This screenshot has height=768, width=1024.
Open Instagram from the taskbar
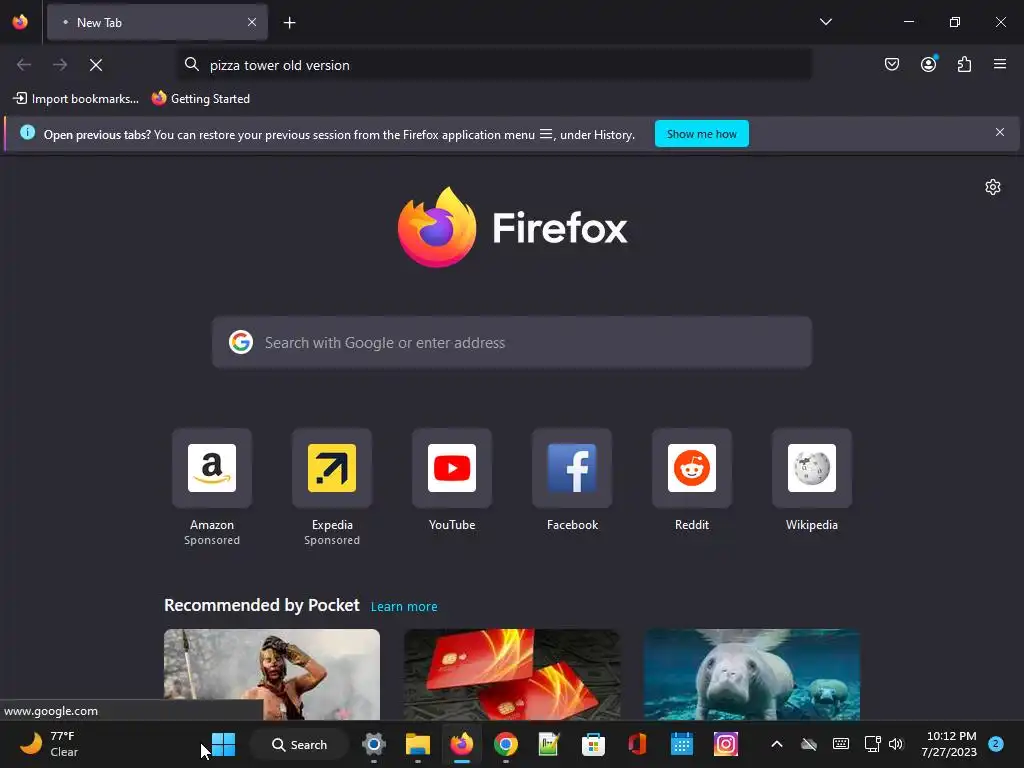coord(725,744)
